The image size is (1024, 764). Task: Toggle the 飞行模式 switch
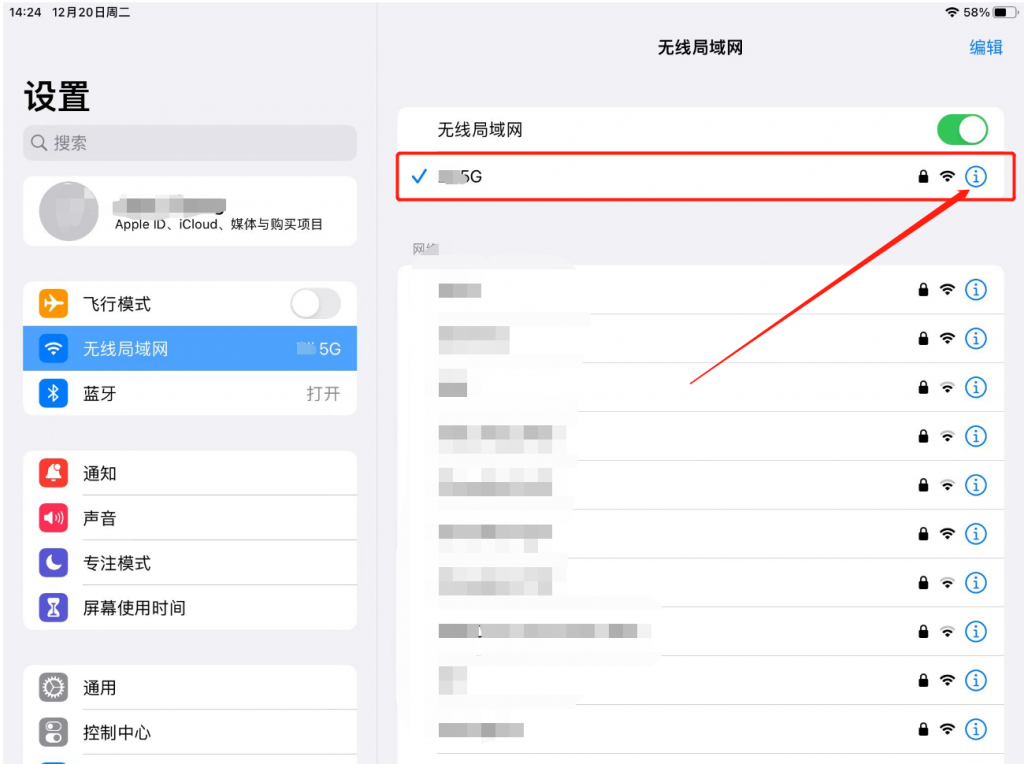(315, 304)
